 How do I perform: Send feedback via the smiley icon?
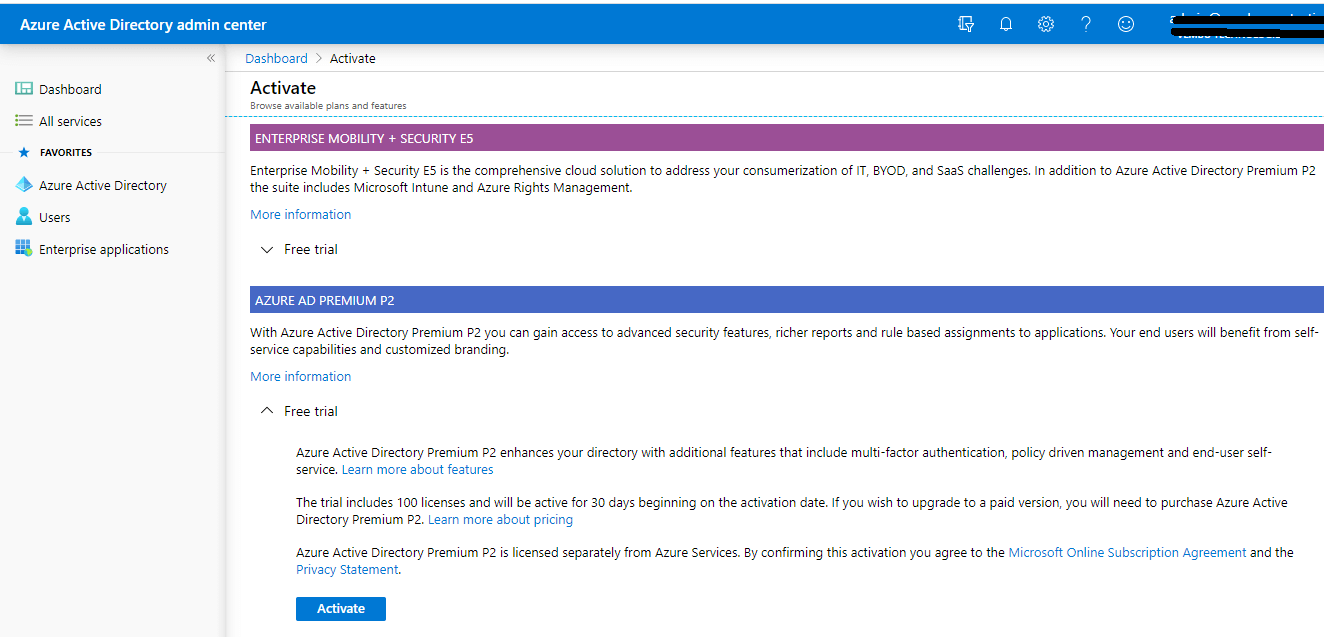click(1126, 24)
